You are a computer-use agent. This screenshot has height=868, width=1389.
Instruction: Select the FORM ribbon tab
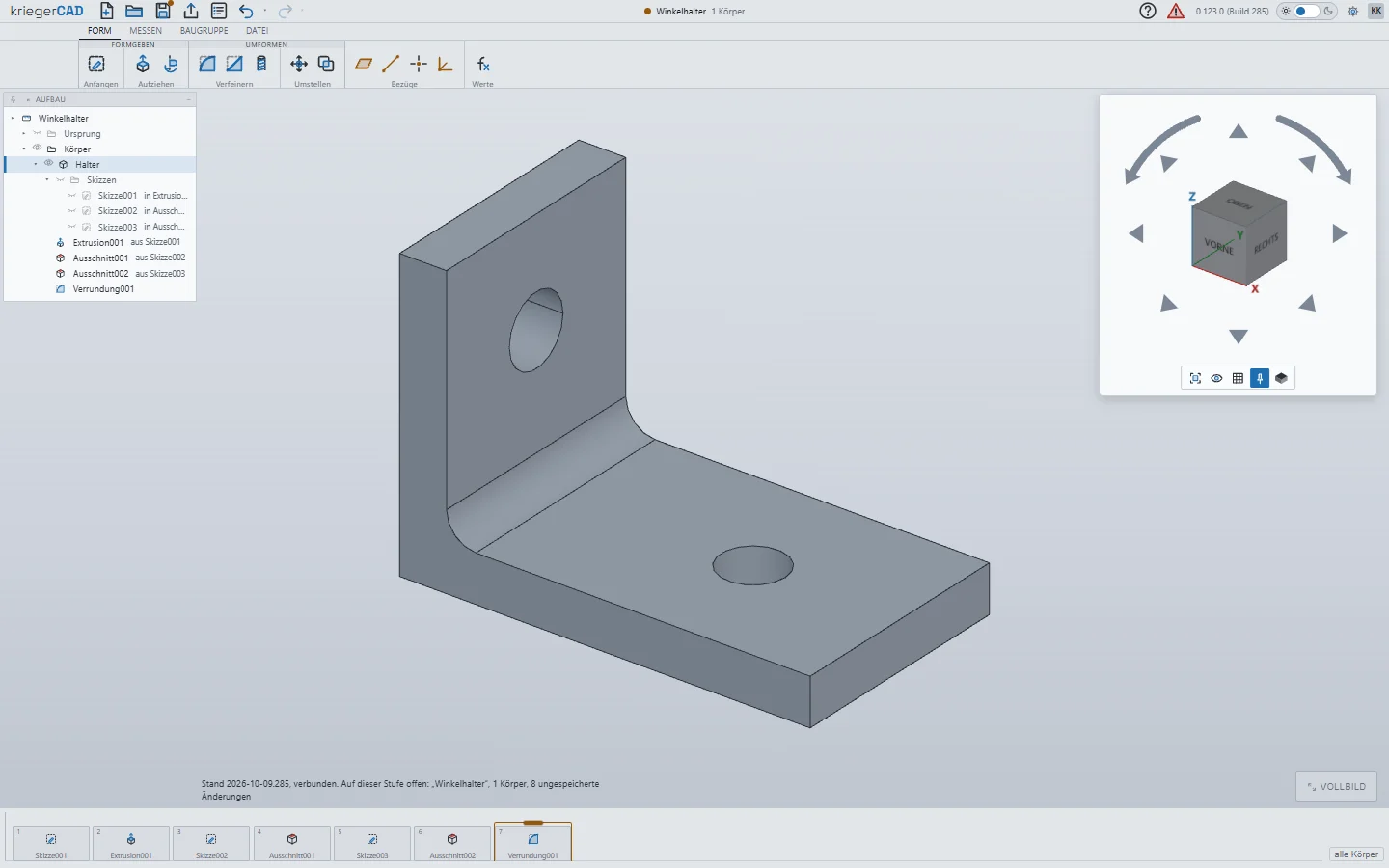click(99, 31)
